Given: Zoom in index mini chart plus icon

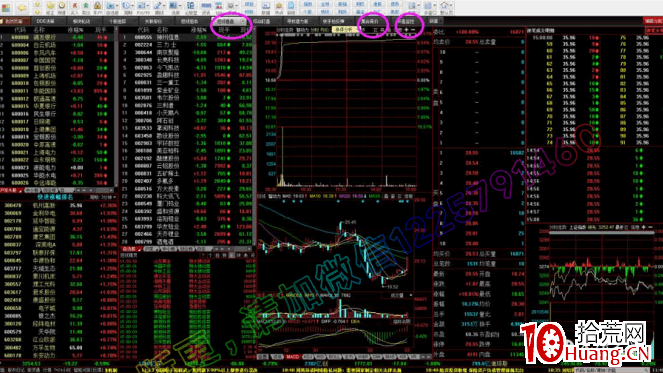Looking at the screenshot, I should click(644, 227).
